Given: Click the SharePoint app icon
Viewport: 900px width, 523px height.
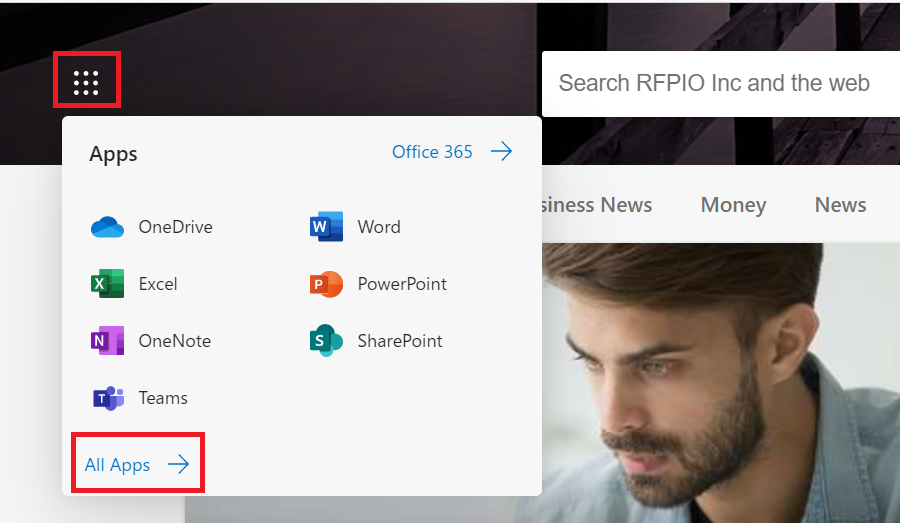Looking at the screenshot, I should pyautogui.click(x=327, y=340).
